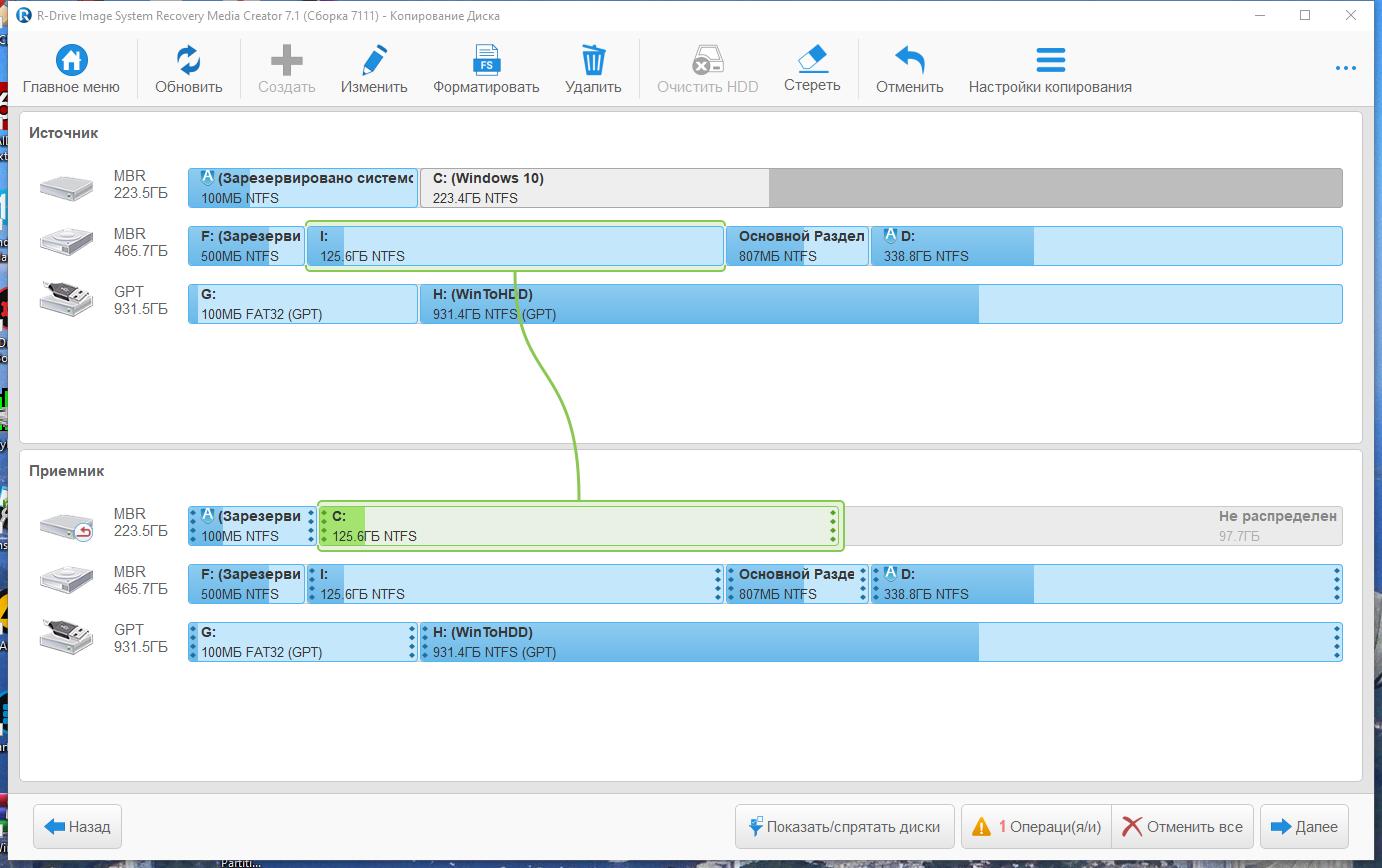Select destination H: (WinToHDD) partition
The width and height of the screenshot is (1382, 868).
coord(881,642)
